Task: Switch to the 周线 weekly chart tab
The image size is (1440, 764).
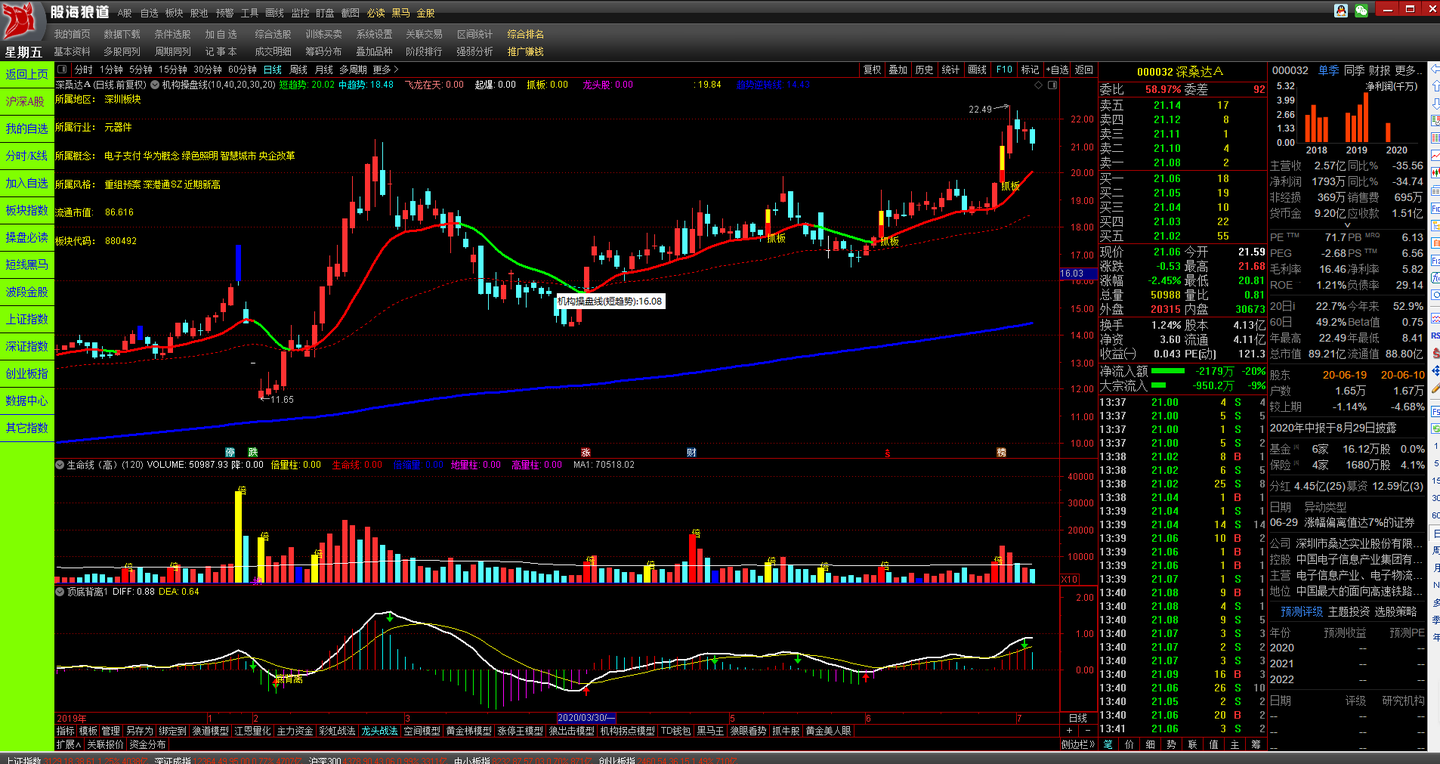Action: tap(298, 70)
